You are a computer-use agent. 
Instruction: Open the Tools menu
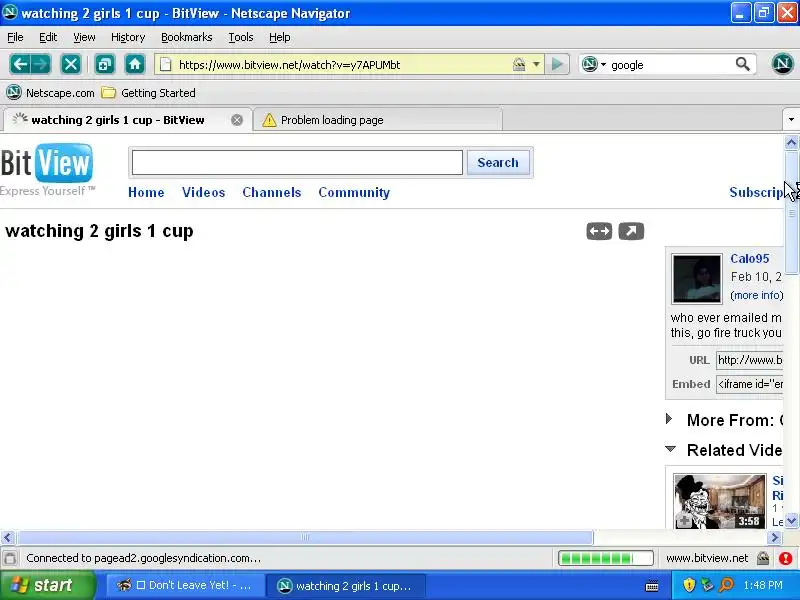pyautogui.click(x=241, y=37)
